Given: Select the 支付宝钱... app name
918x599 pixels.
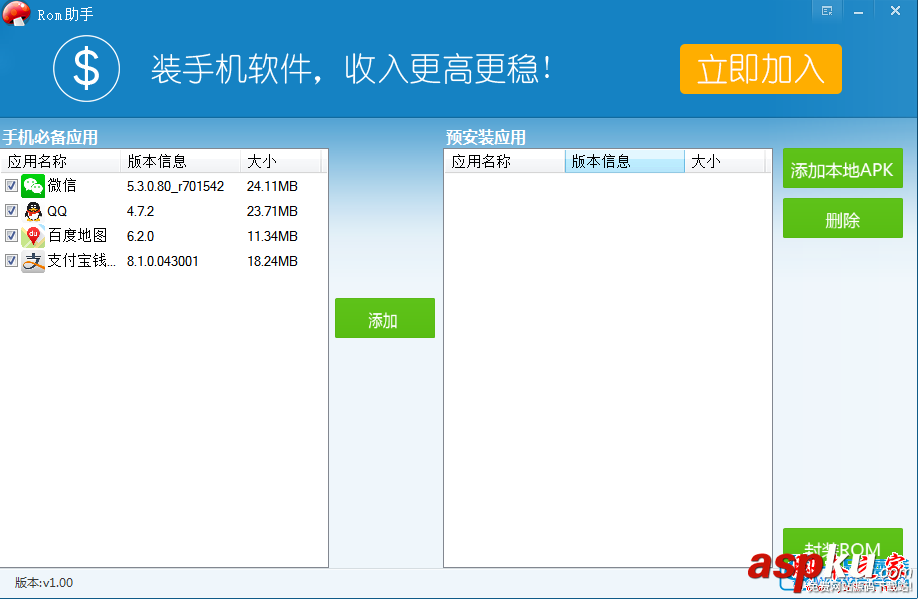Looking at the screenshot, I should tap(81, 261).
